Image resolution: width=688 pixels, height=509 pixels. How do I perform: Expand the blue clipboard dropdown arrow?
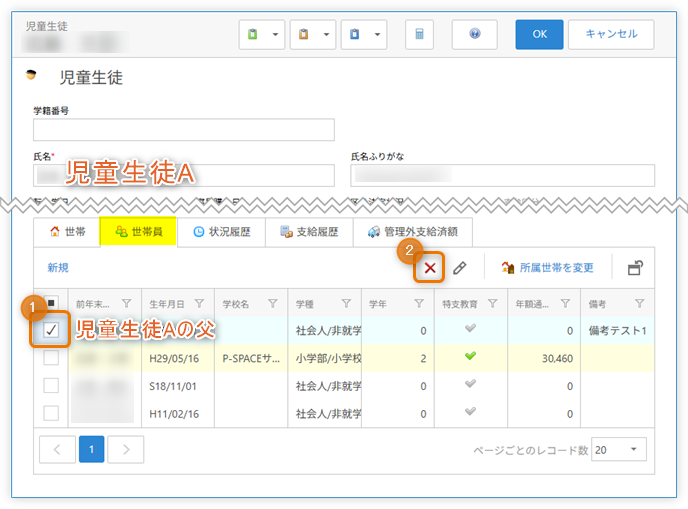point(377,34)
